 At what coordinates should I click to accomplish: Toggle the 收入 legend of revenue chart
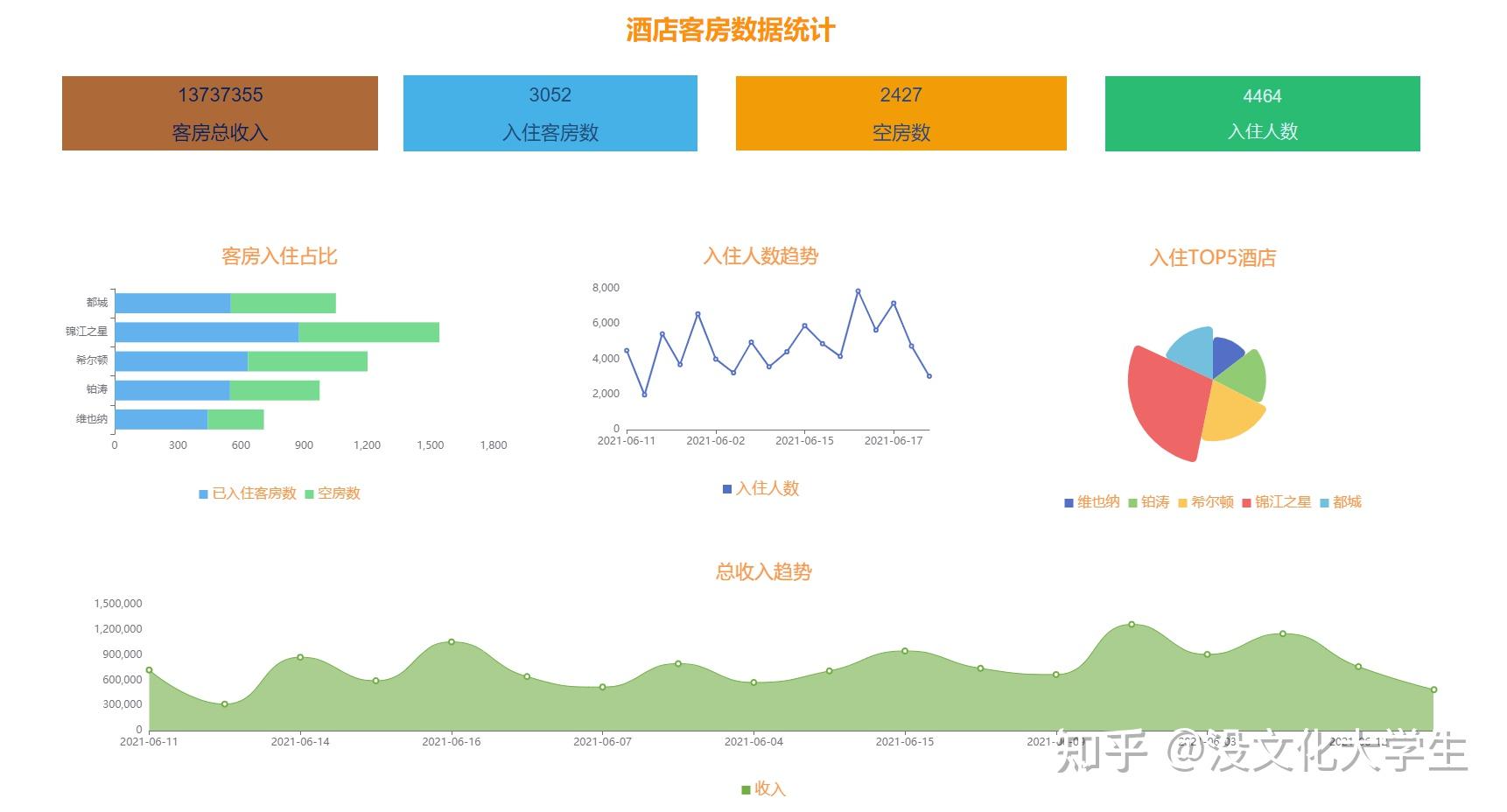pos(763,789)
